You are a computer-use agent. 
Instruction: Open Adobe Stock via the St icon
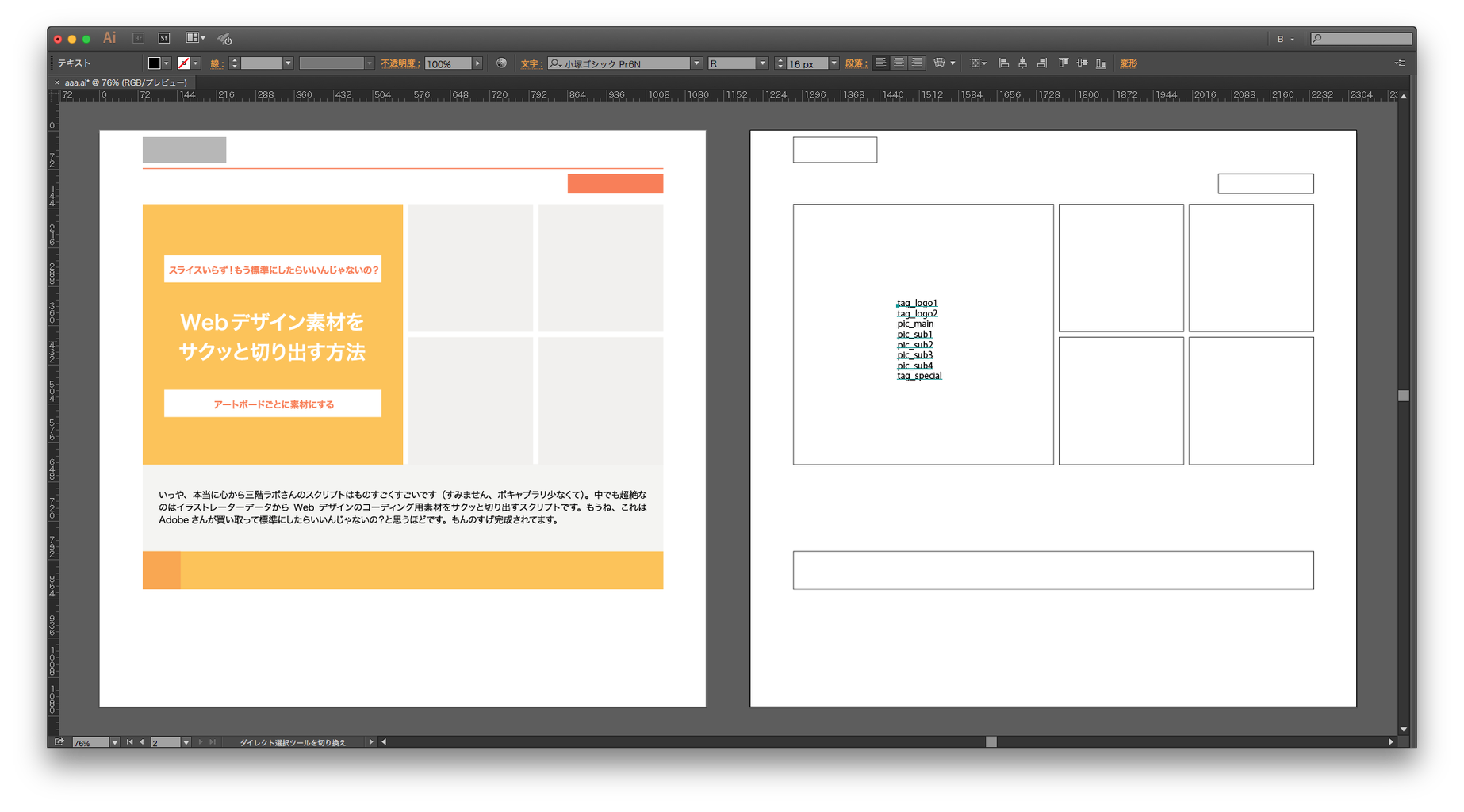point(164,38)
